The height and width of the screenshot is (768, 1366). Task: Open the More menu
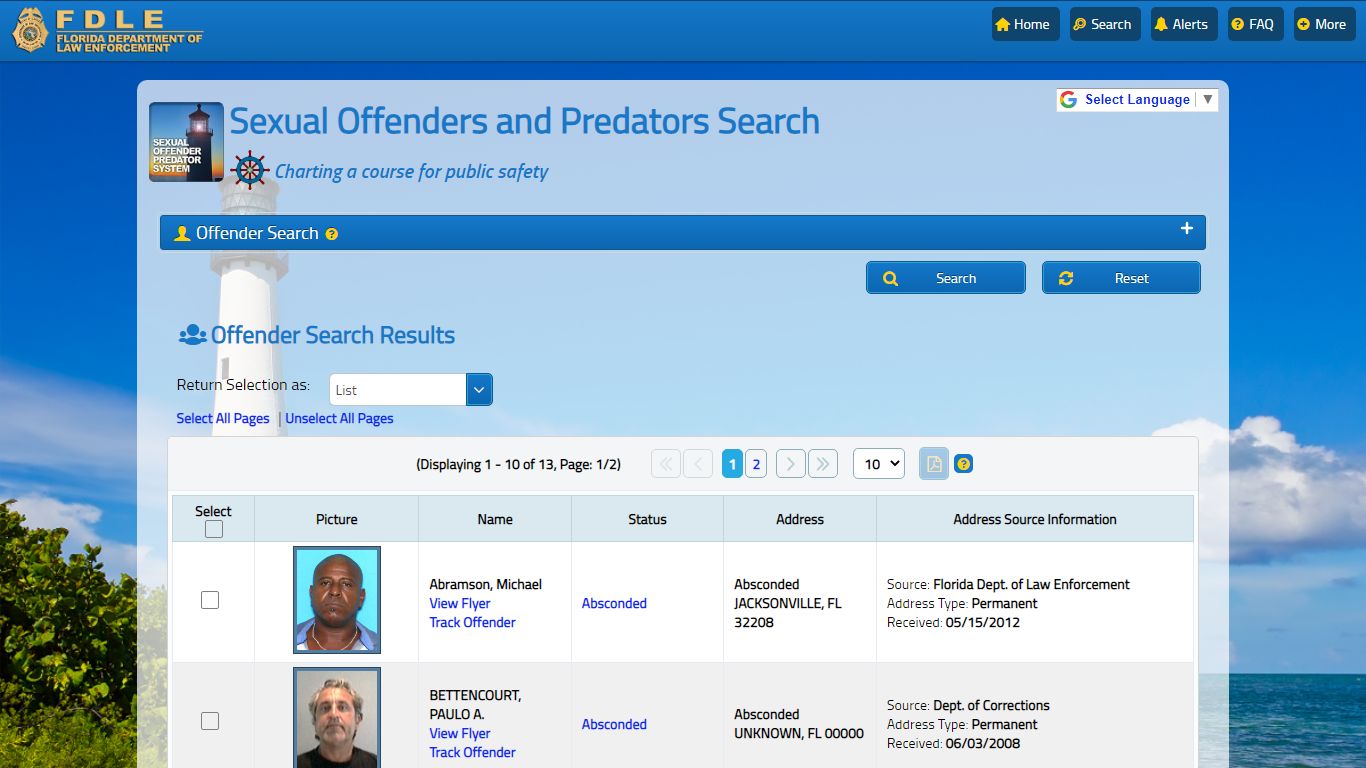pos(1324,25)
